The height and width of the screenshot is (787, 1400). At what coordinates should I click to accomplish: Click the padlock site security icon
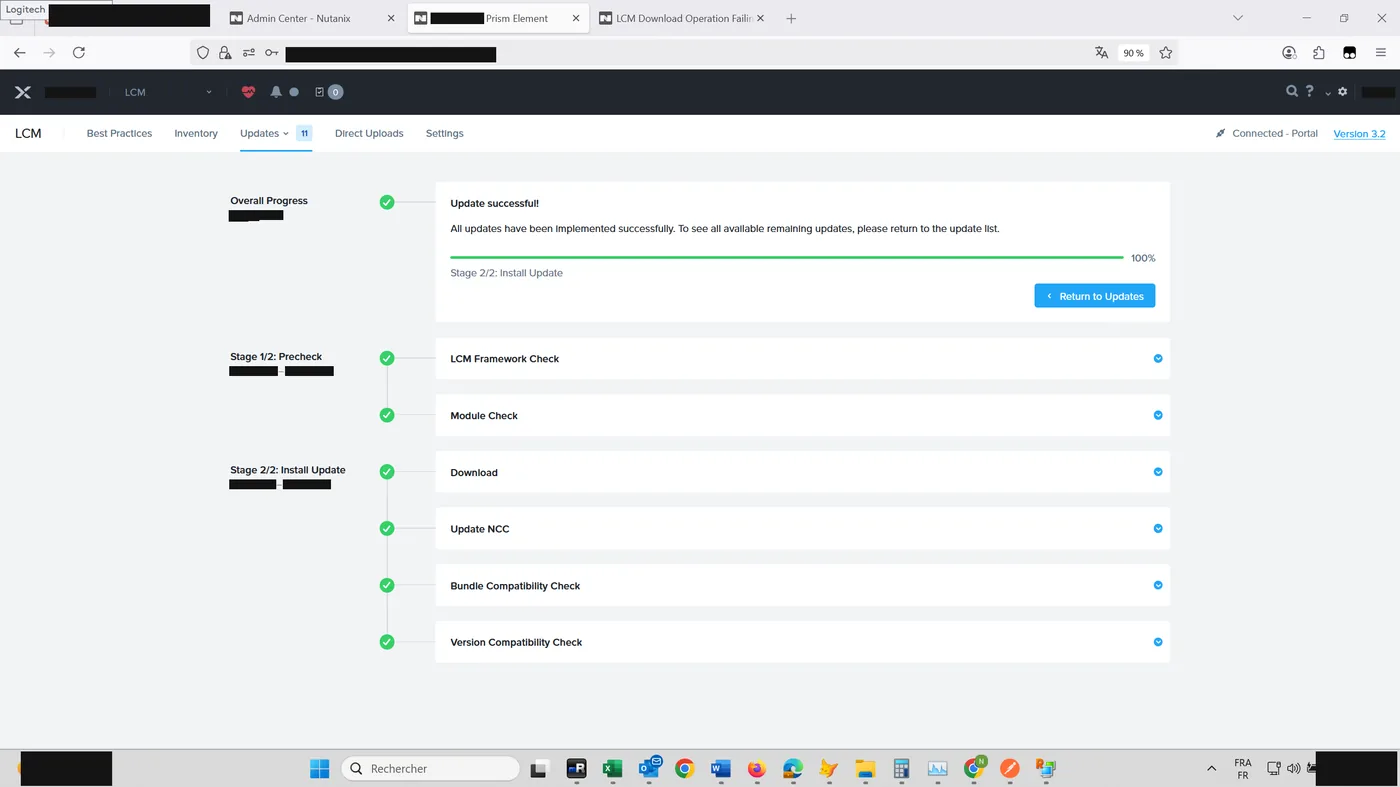pos(225,53)
